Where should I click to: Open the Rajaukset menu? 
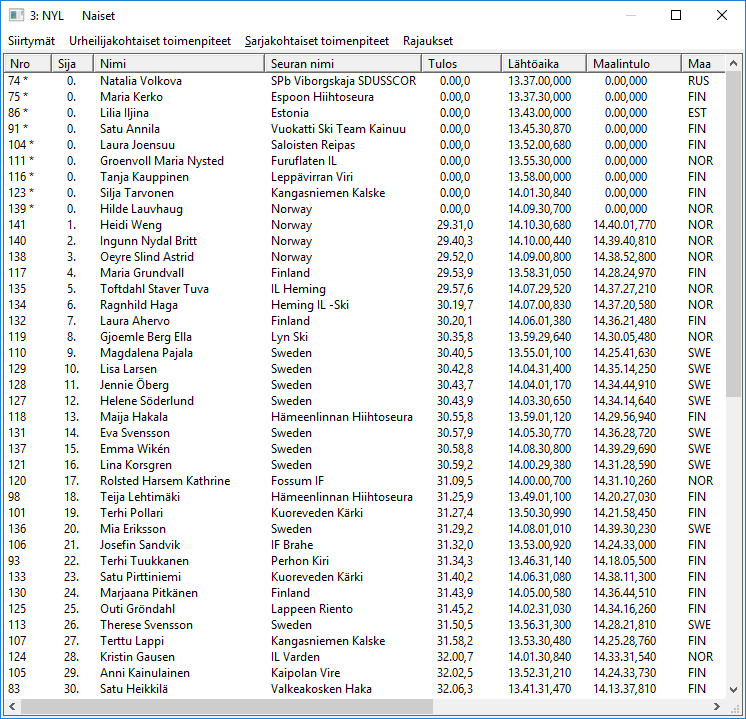[x=428, y=41]
